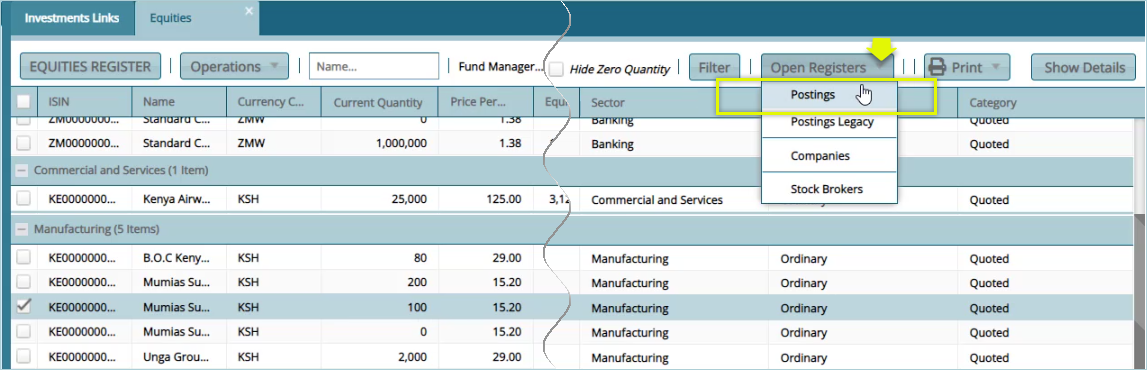Close the Equities tab with its X
The width and height of the screenshot is (1147, 370).
(249, 10)
